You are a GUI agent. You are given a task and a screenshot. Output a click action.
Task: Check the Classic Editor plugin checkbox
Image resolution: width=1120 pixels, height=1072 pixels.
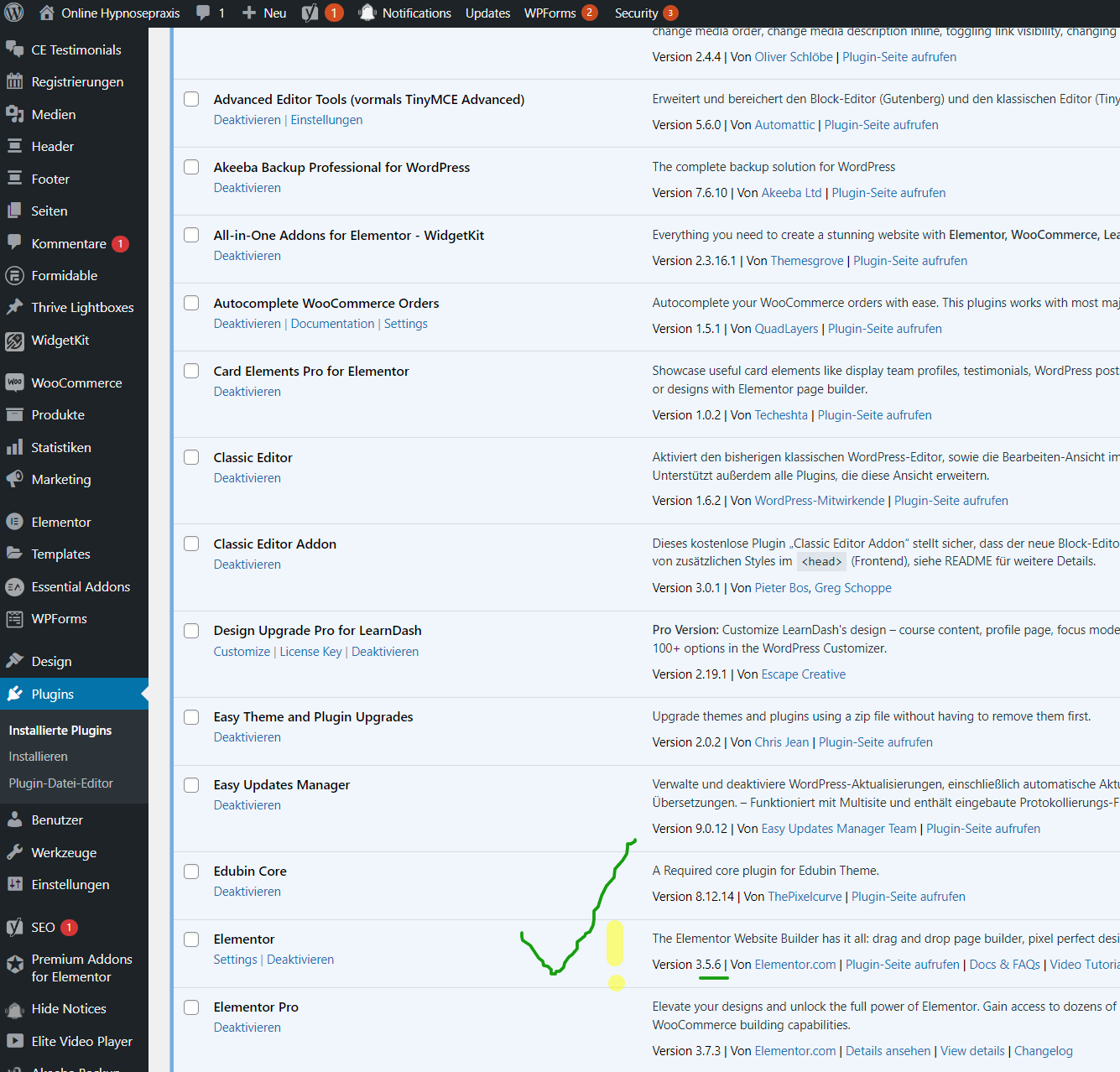[x=191, y=457]
